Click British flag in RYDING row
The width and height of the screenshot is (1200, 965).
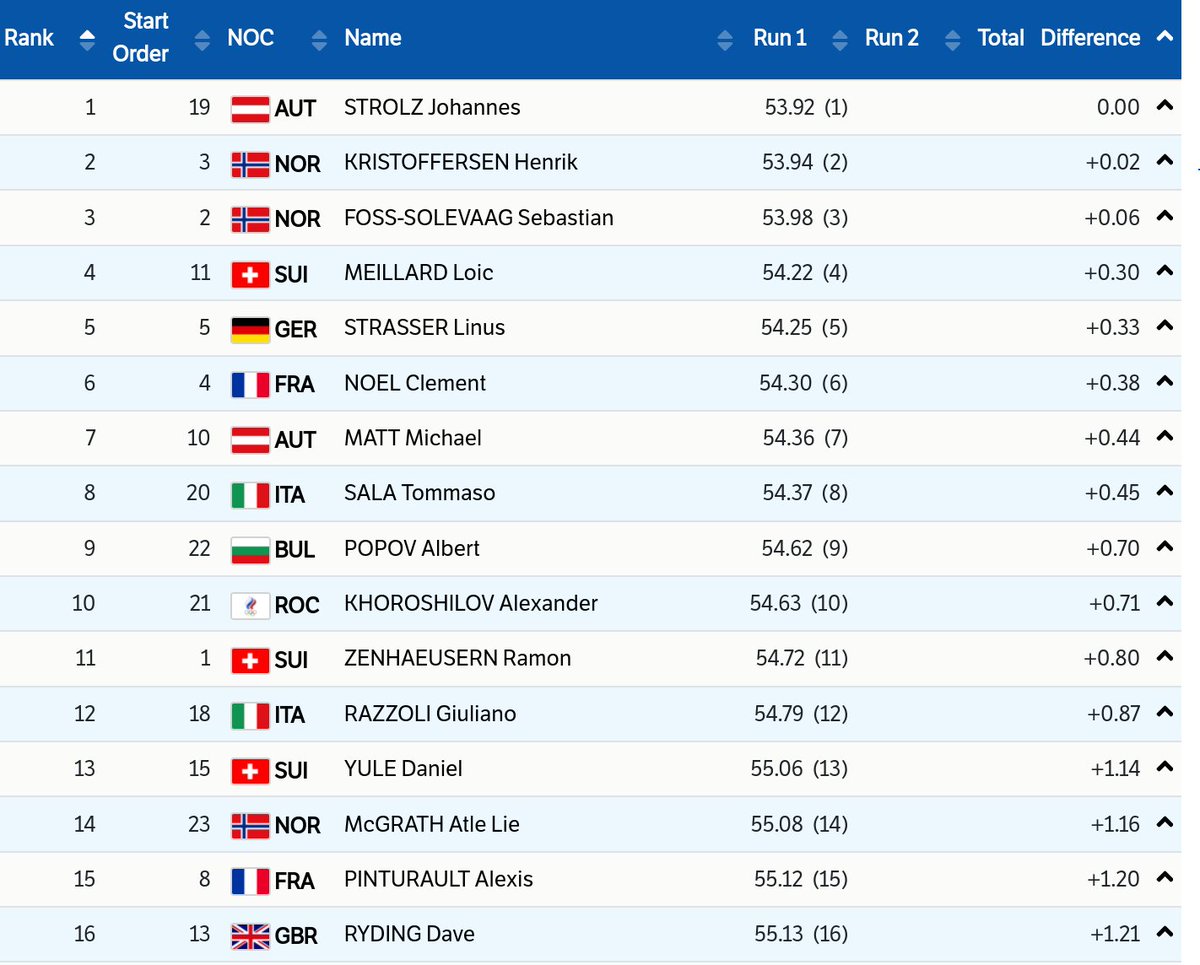pos(250,936)
